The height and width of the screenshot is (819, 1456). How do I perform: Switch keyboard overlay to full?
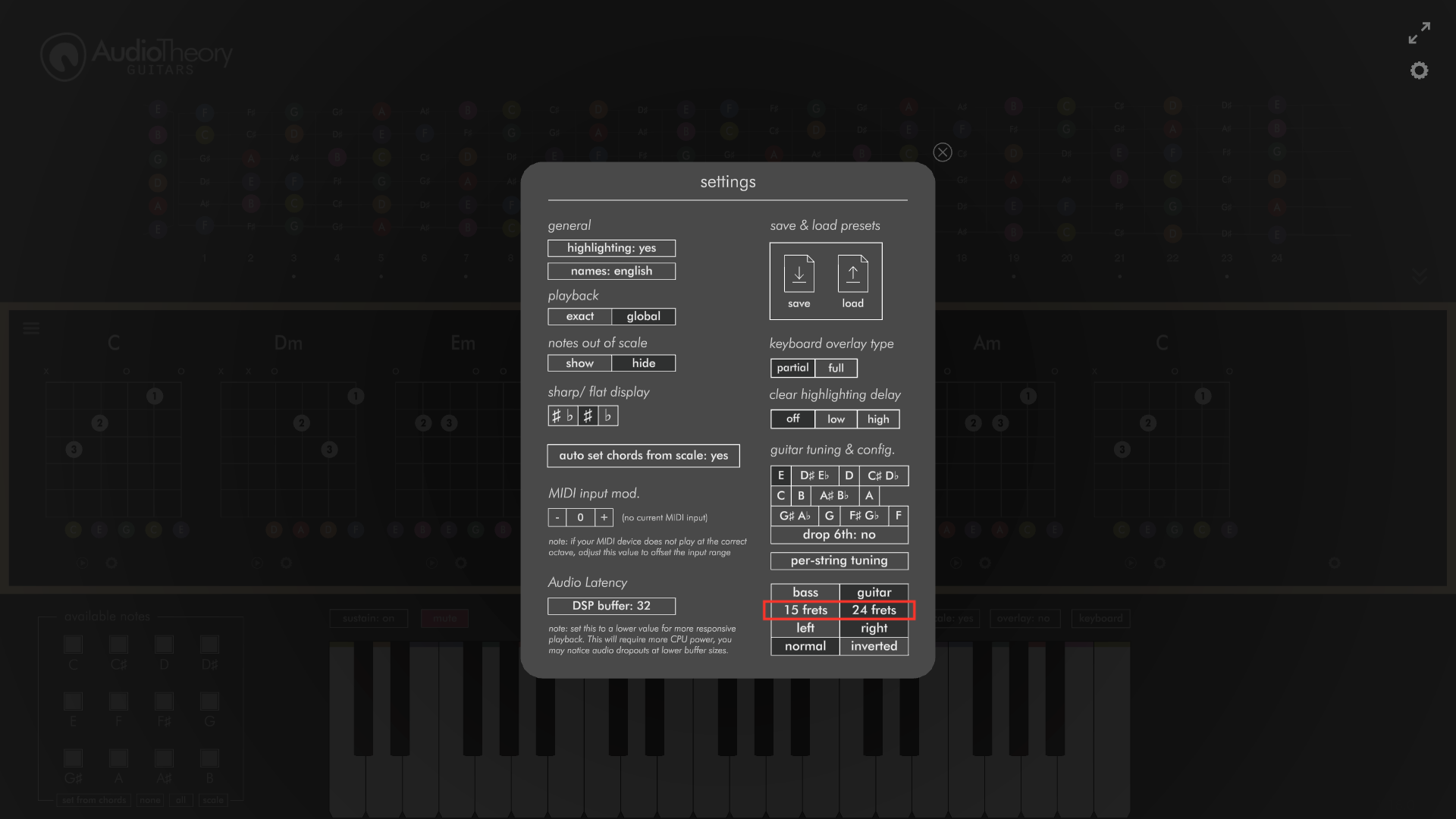pyautogui.click(x=836, y=367)
